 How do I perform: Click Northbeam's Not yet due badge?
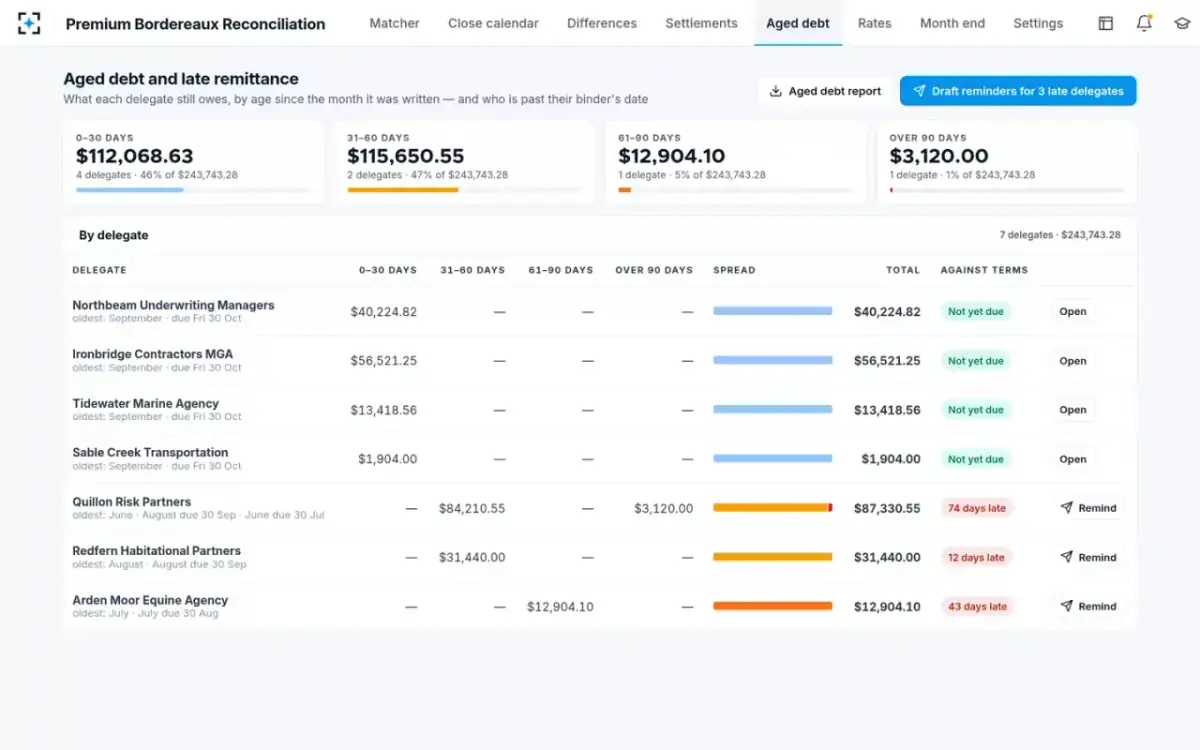coord(976,312)
